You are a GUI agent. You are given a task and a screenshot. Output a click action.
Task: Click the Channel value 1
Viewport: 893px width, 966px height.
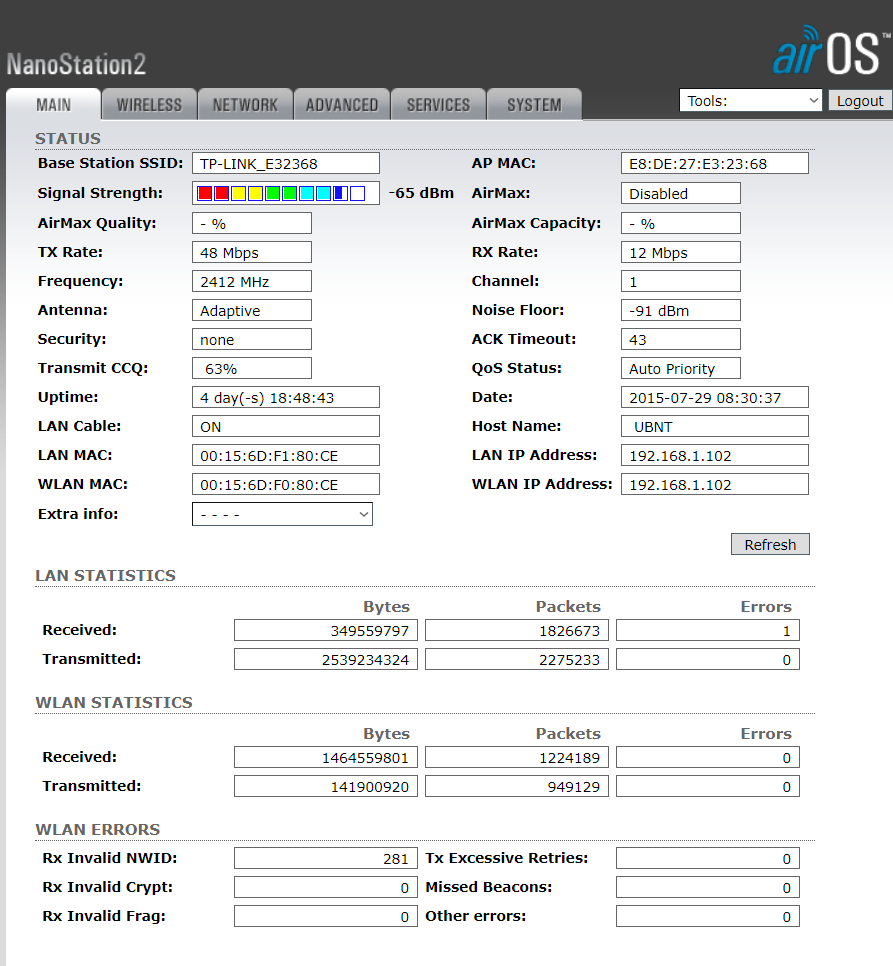[681, 282]
